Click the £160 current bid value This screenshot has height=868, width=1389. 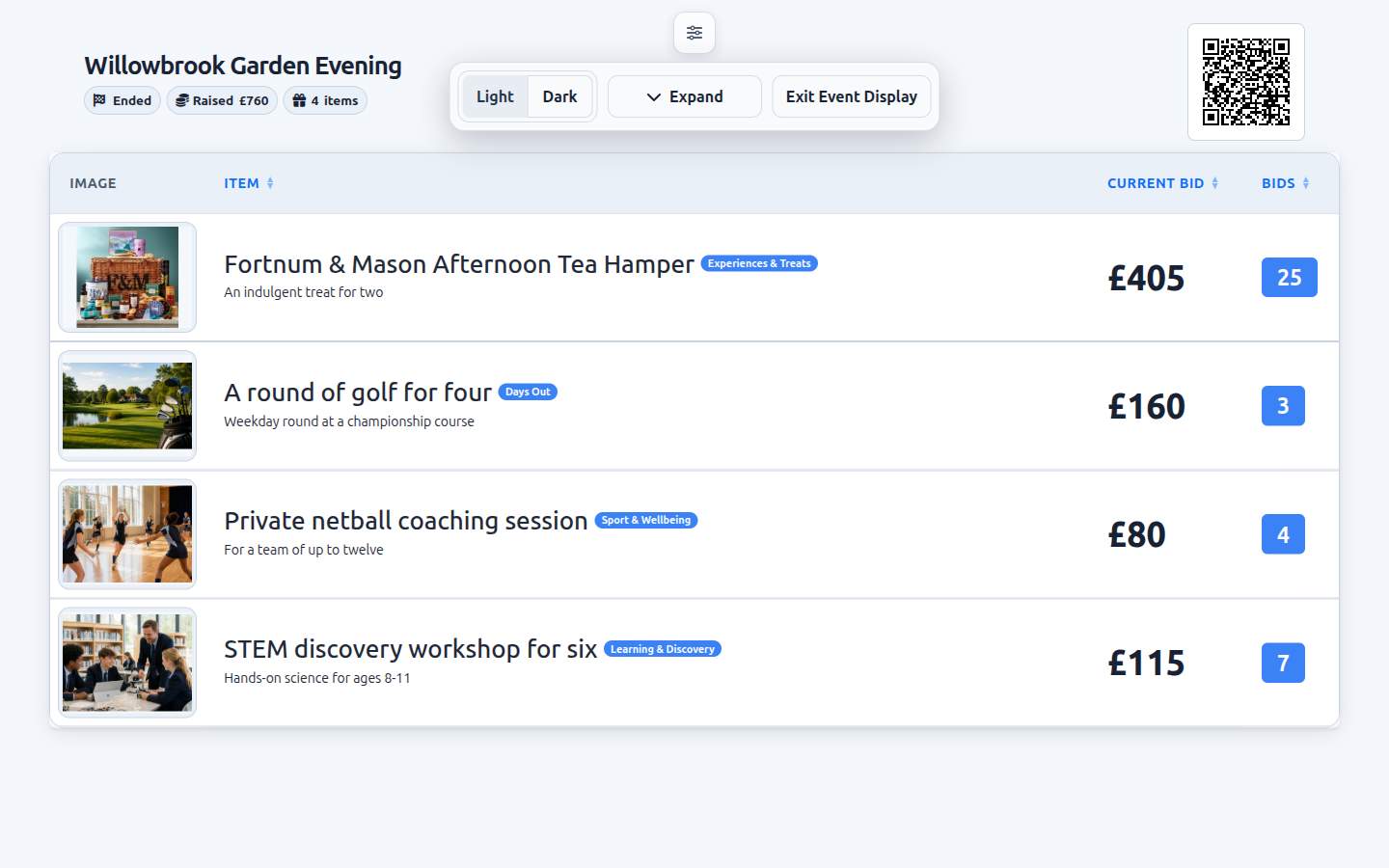[x=1146, y=407]
